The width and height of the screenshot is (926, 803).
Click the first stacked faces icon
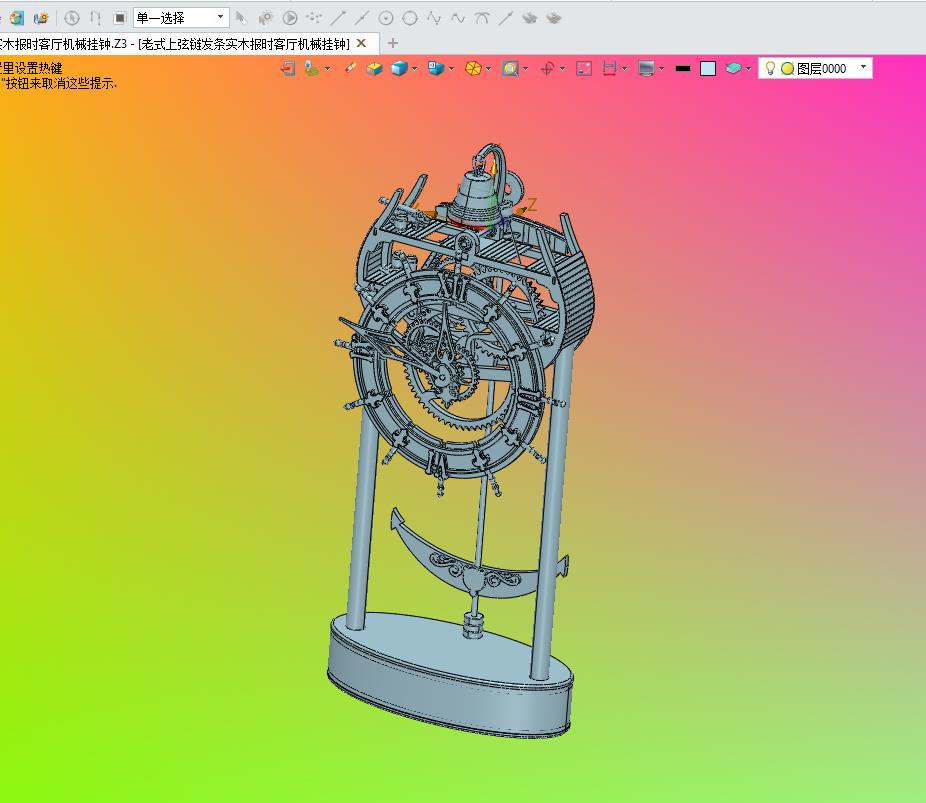(x=529, y=18)
